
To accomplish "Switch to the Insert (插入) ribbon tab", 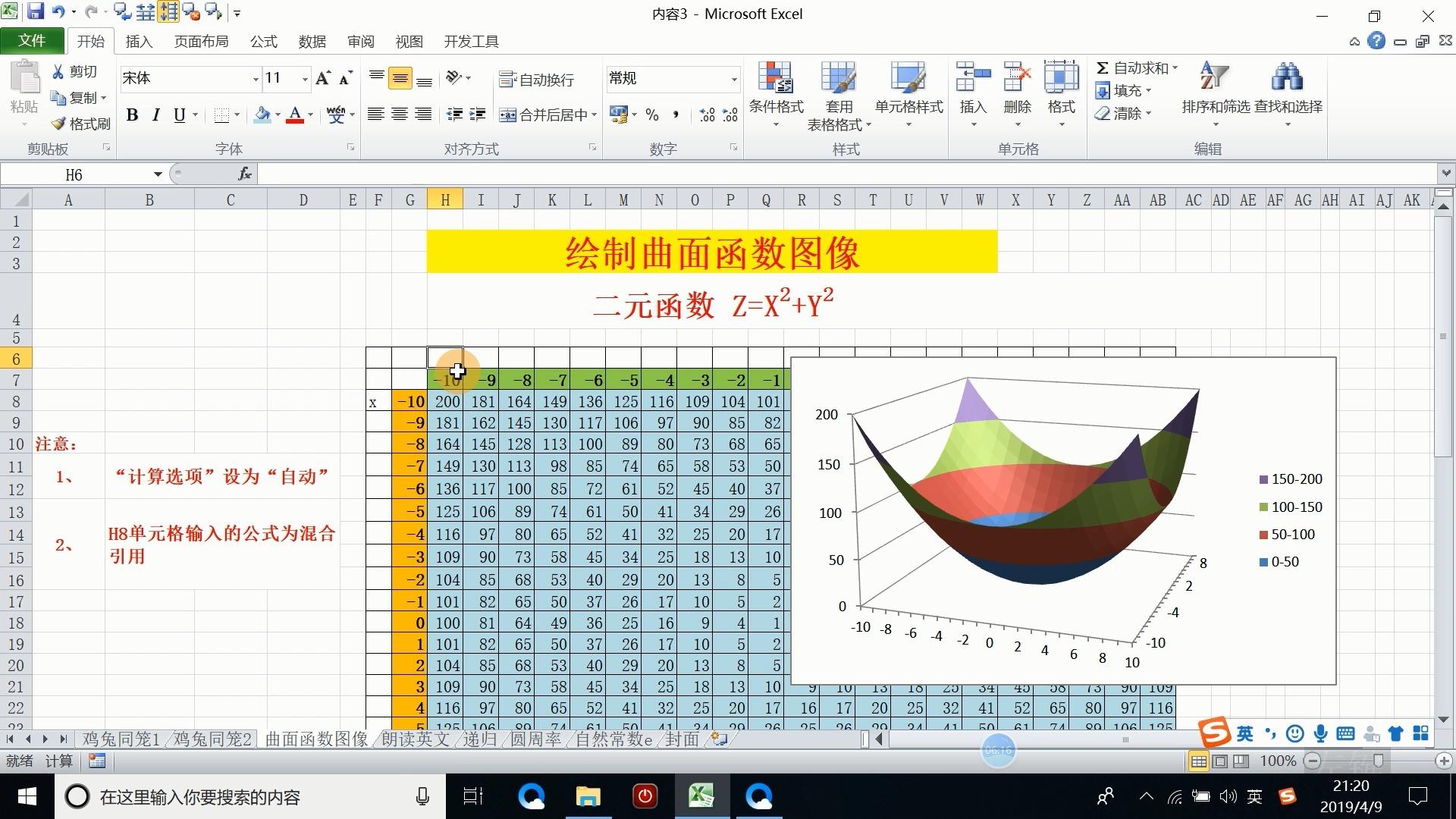I will tap(139, 42).
